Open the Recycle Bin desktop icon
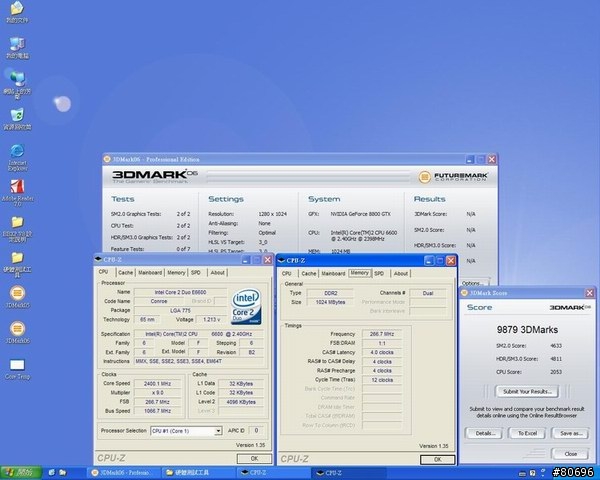Screen dimensions: 600x480 click(17, 119)
